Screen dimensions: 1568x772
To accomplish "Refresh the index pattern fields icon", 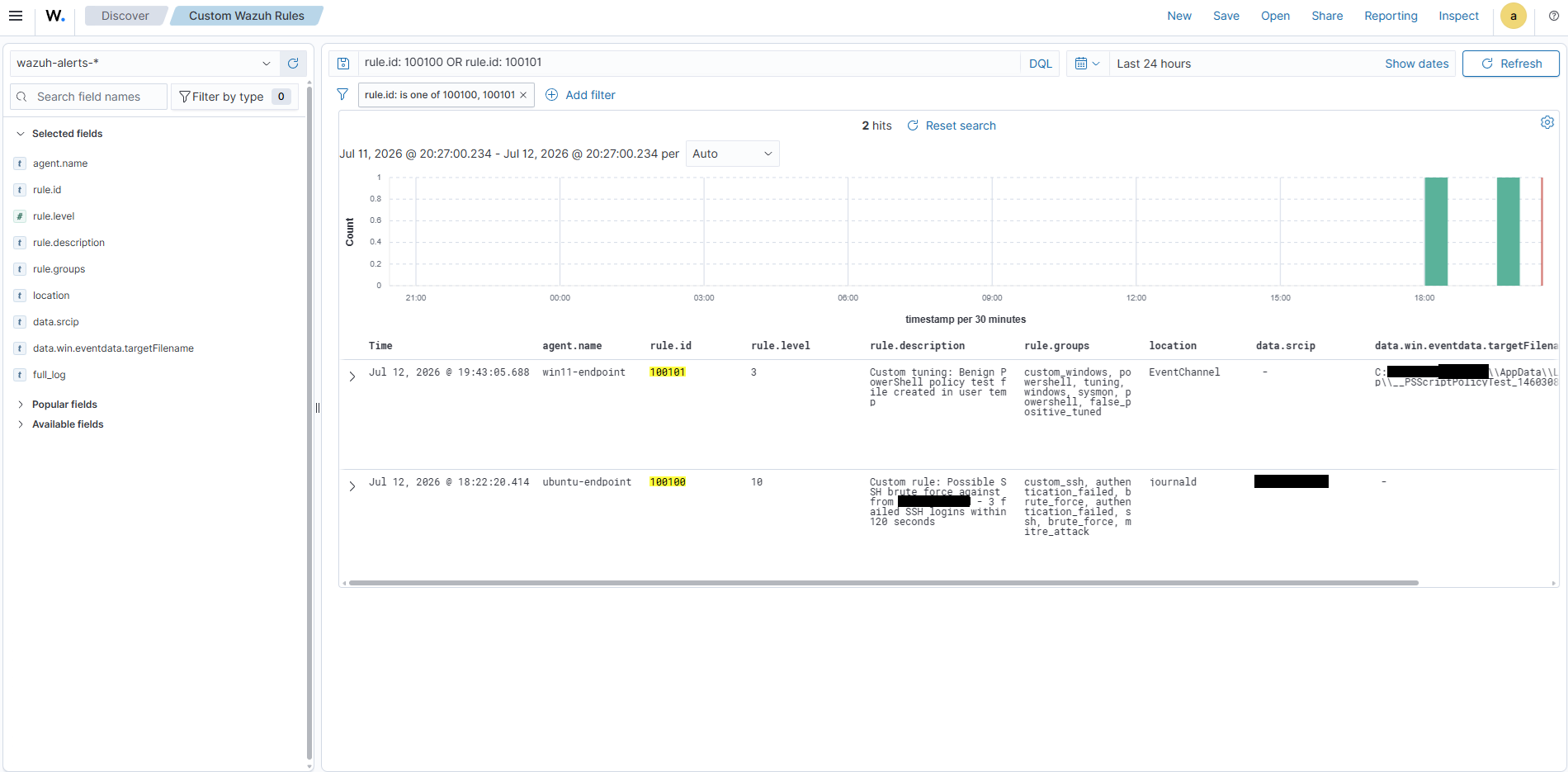I will point(293,64).
